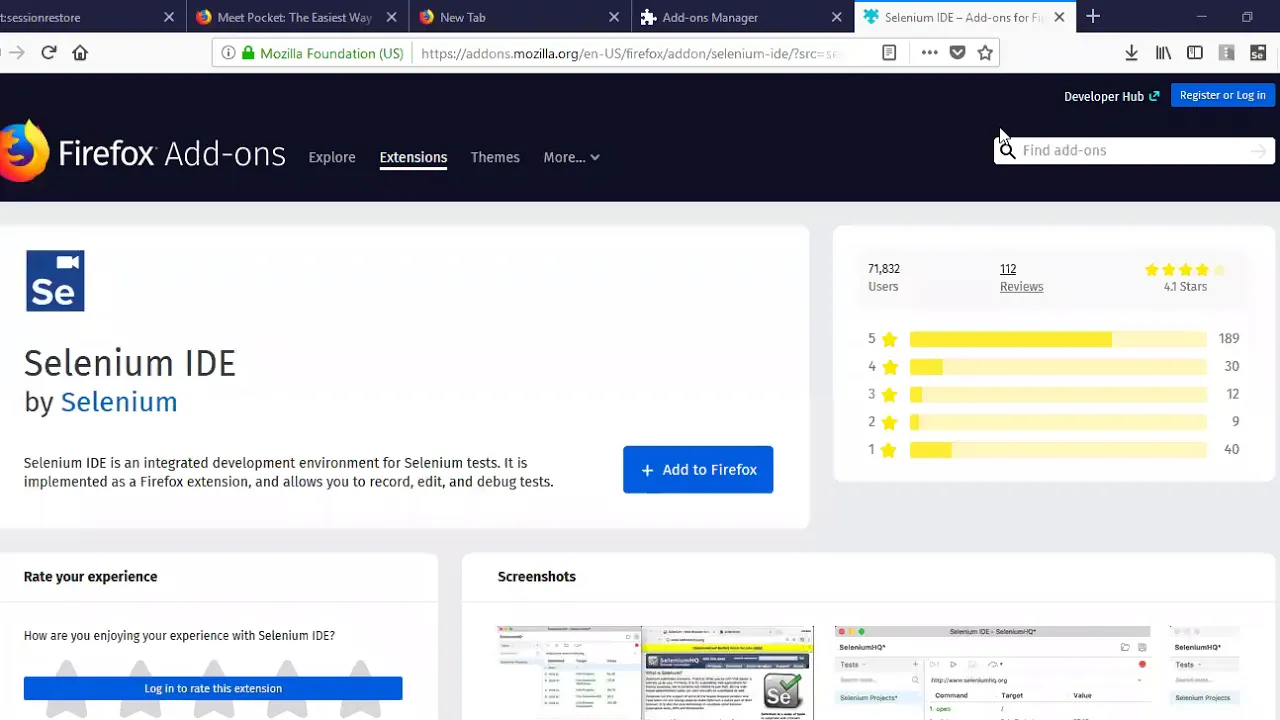Go to the browser home page
This screenshot has width=1280, height=720.
pos(80,53)
